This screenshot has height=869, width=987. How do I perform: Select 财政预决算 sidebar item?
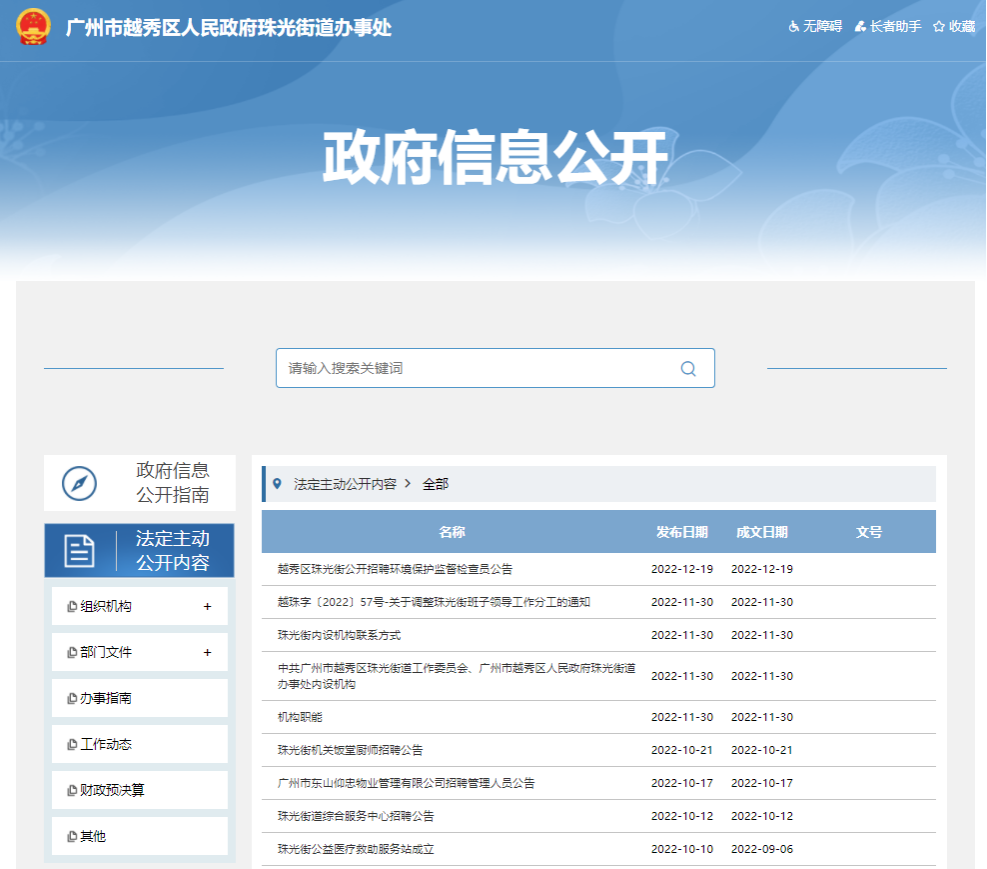[x=112, y=790]
